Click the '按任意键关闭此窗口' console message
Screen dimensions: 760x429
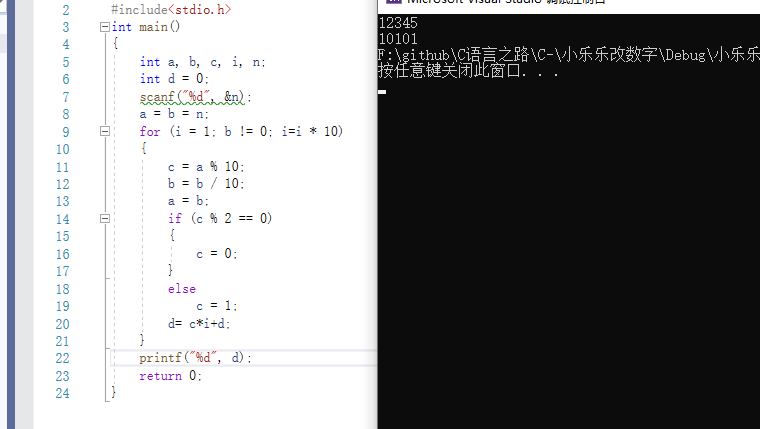(469, 71)
